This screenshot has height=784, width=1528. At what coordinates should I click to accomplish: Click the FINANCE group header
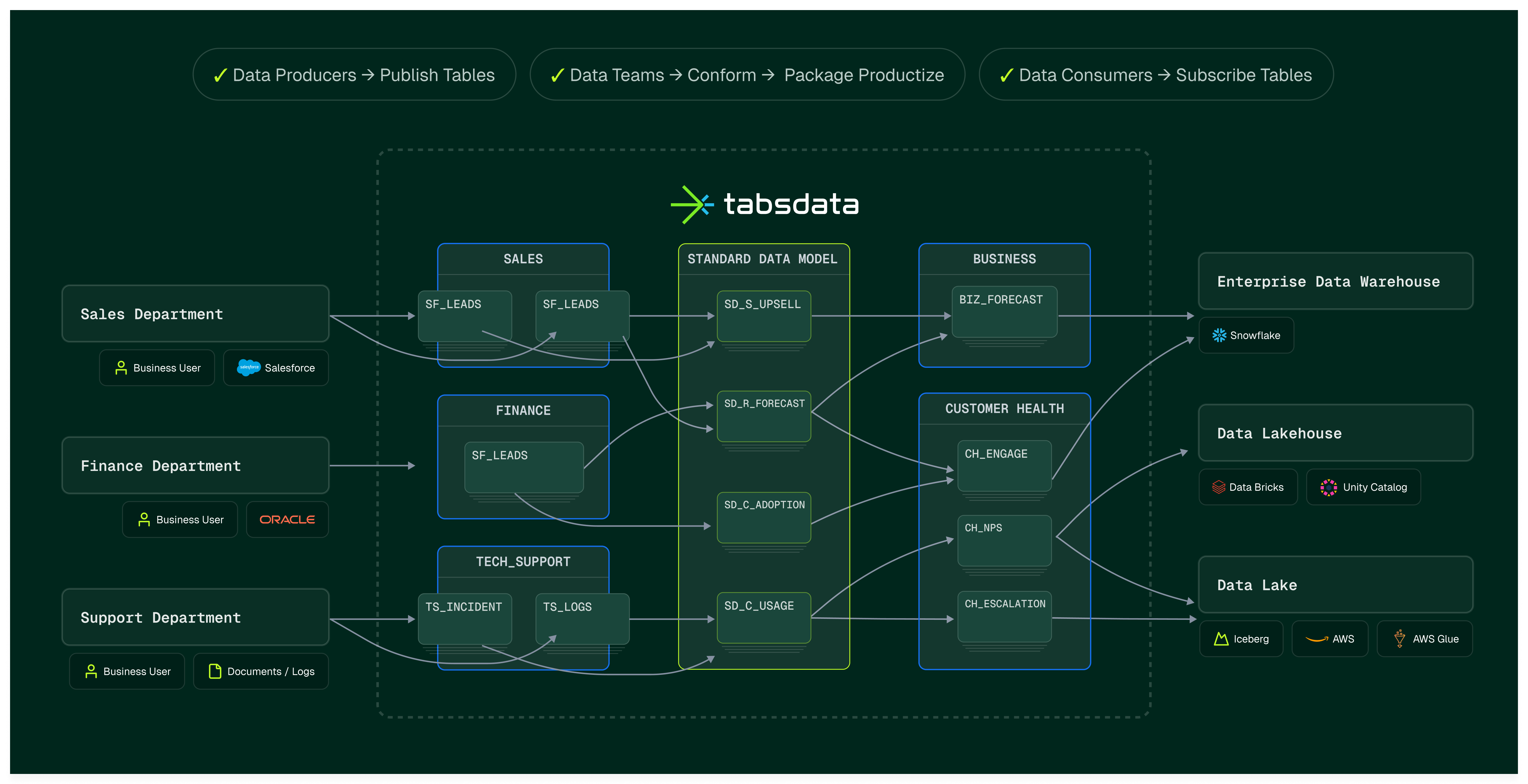click(523, 410)
